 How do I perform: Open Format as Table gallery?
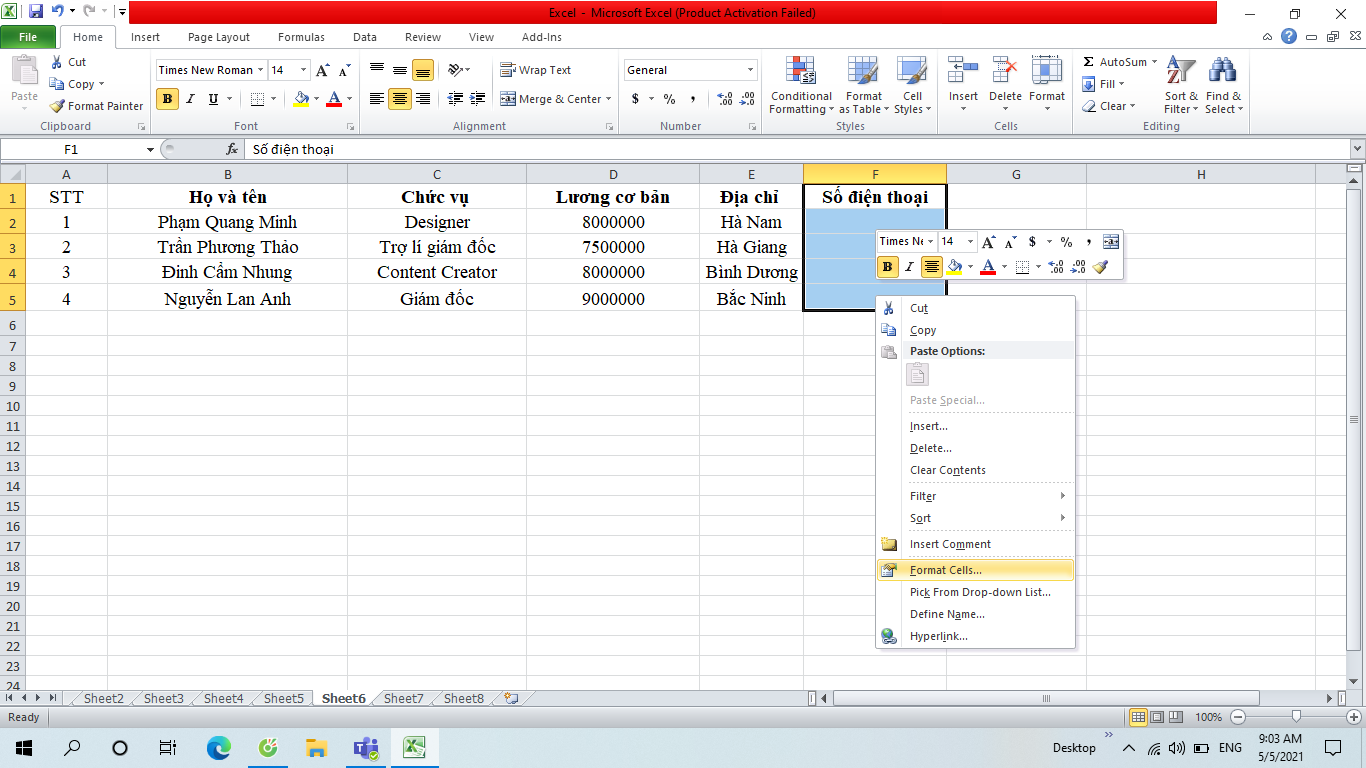pos(862,87)
